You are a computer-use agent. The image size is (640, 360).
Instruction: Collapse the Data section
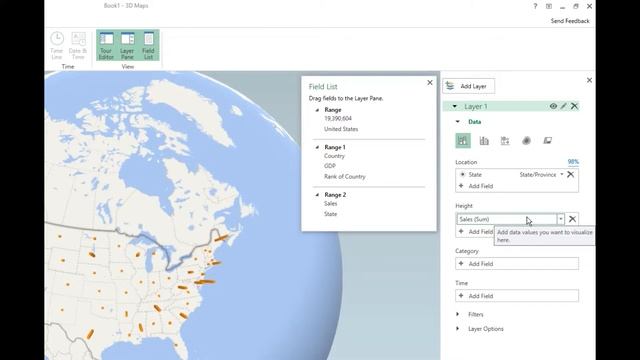tap(458, 122)
